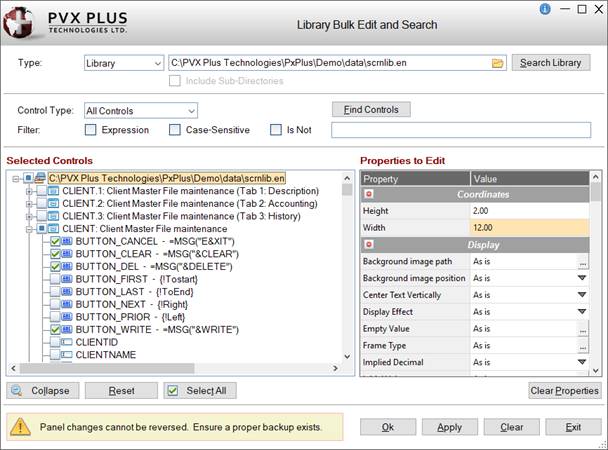Click the blue info icon in title bar

point(545,9)
